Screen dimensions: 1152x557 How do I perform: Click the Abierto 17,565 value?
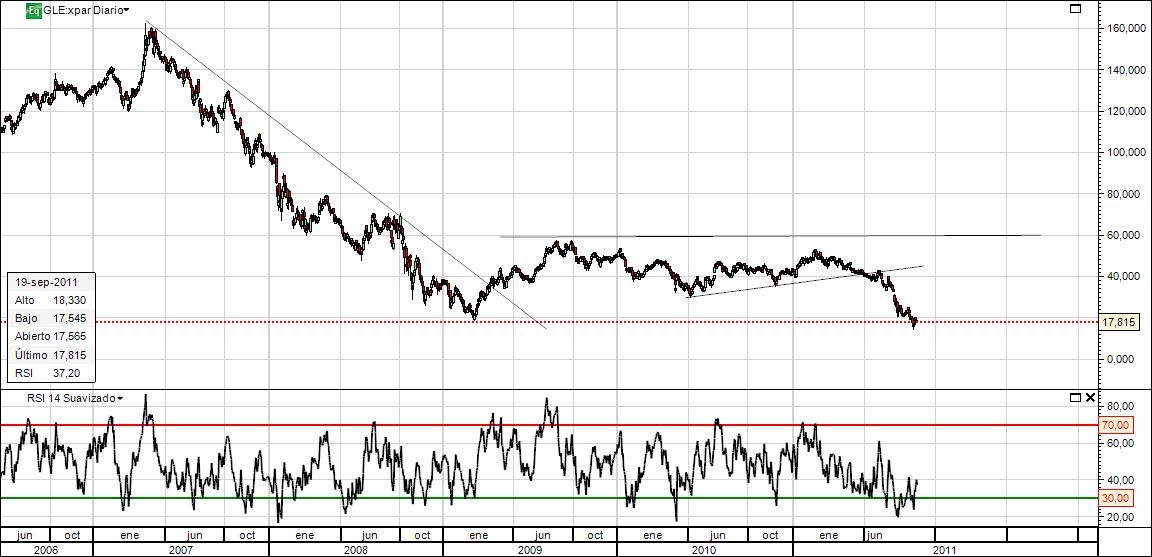pos(71,337)
